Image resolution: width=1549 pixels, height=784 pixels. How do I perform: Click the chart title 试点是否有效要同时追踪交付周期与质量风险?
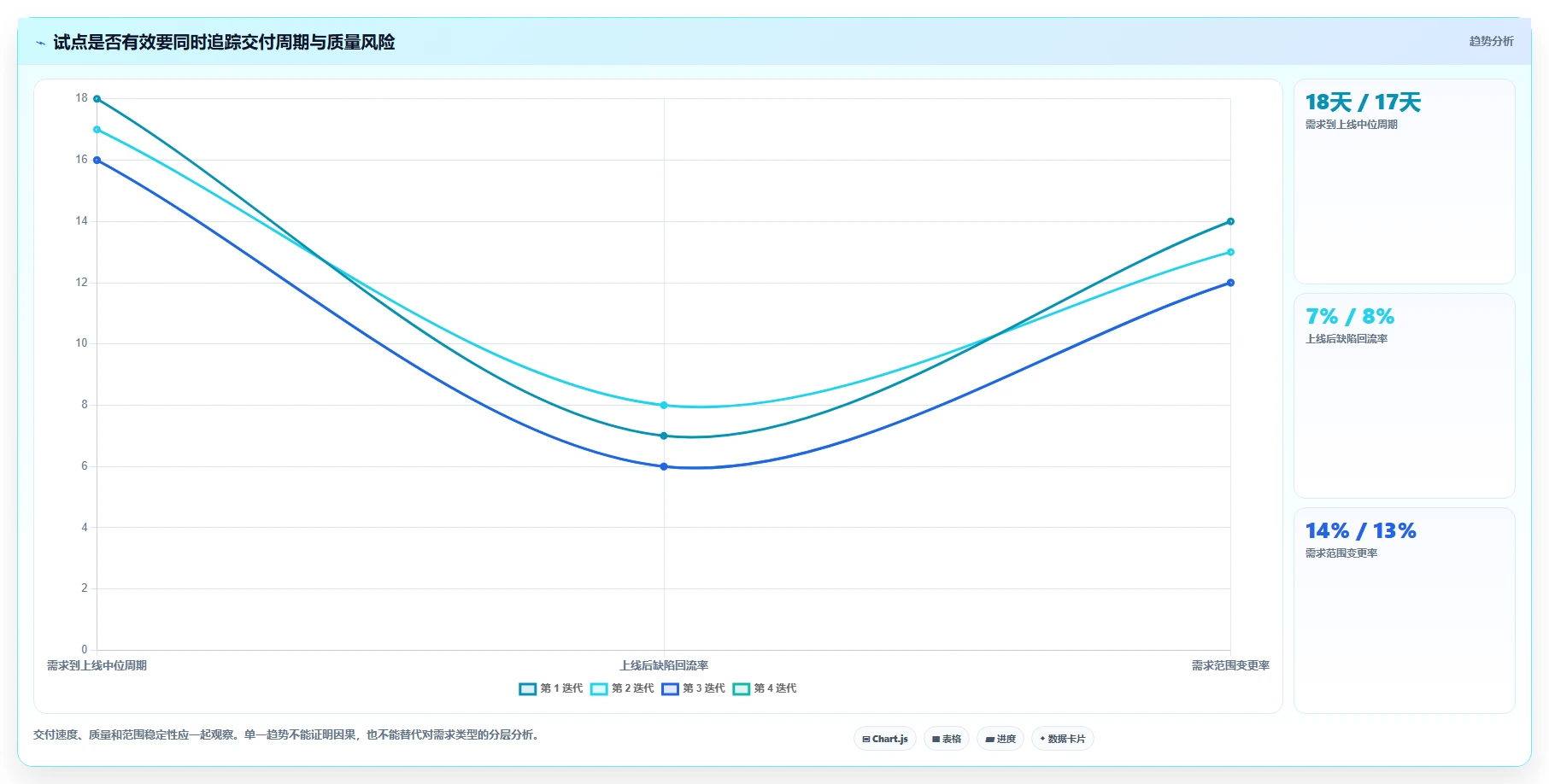pyautogui.click(x=224, y=42)
